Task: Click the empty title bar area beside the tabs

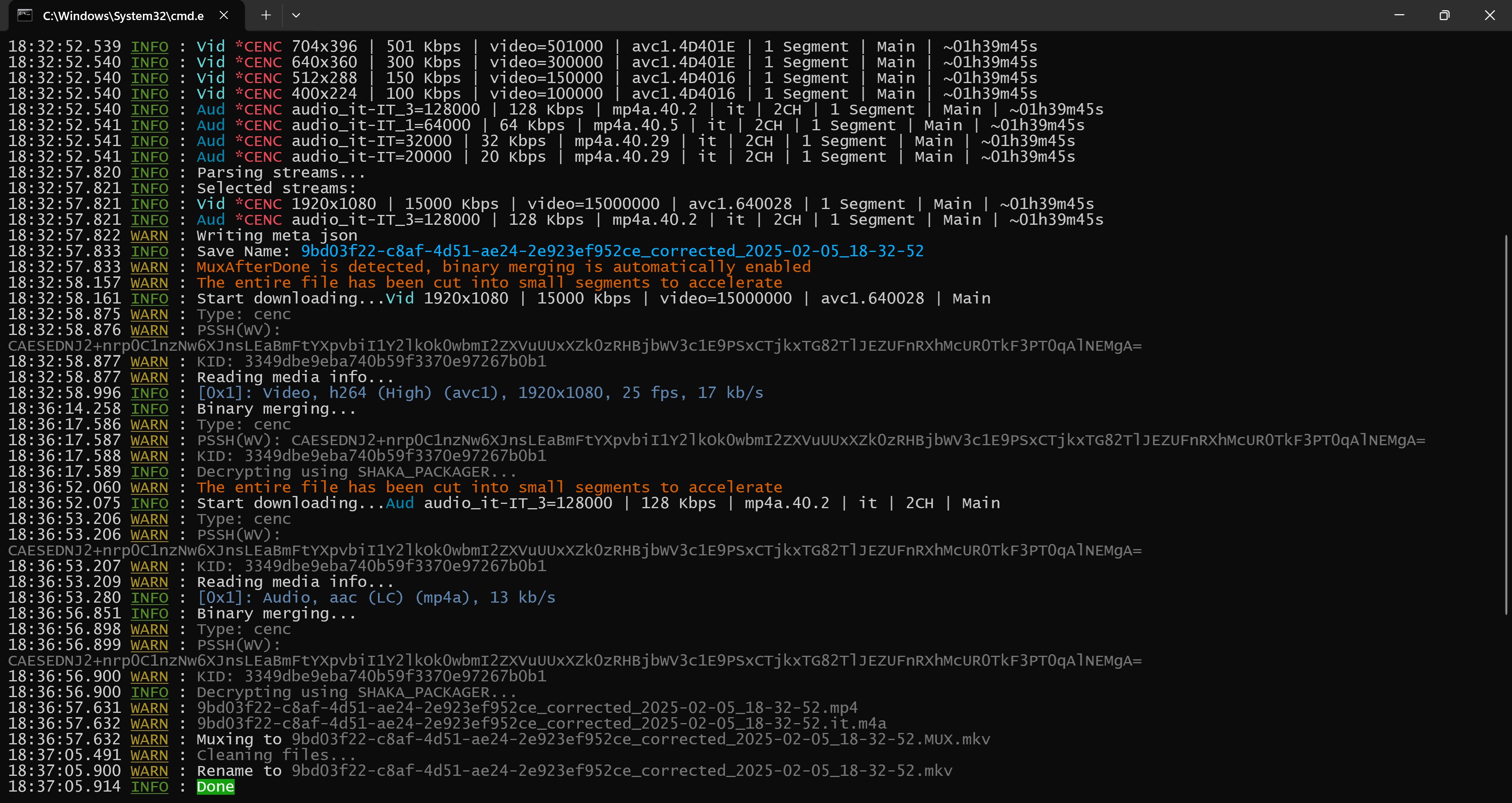Action: coord(822,15)
